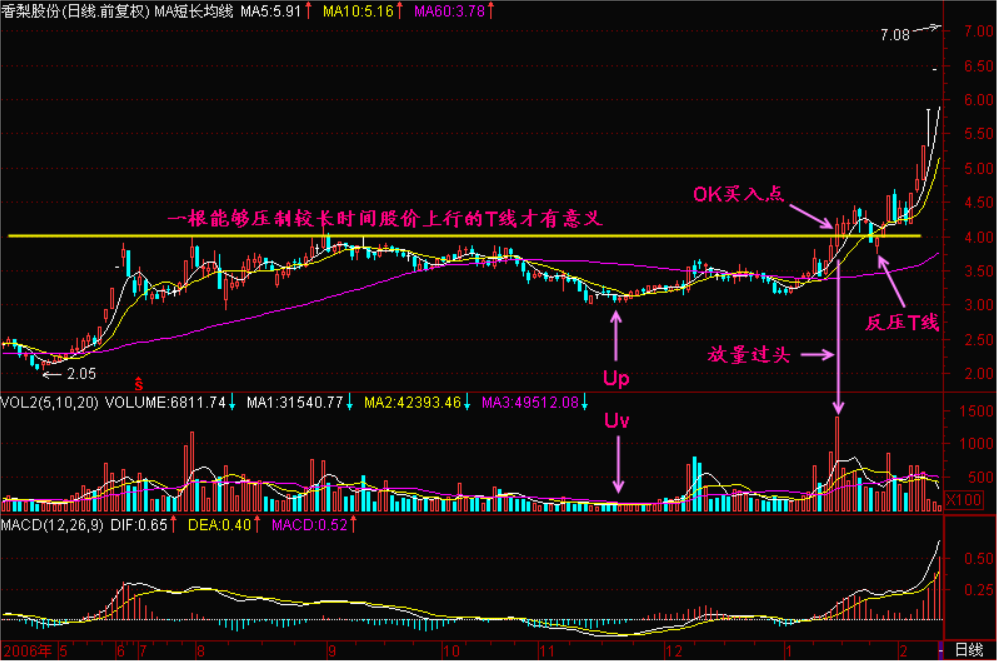997x661 pixels.
Task: Click the red S marker below the candles
Action: click(139, 382)
